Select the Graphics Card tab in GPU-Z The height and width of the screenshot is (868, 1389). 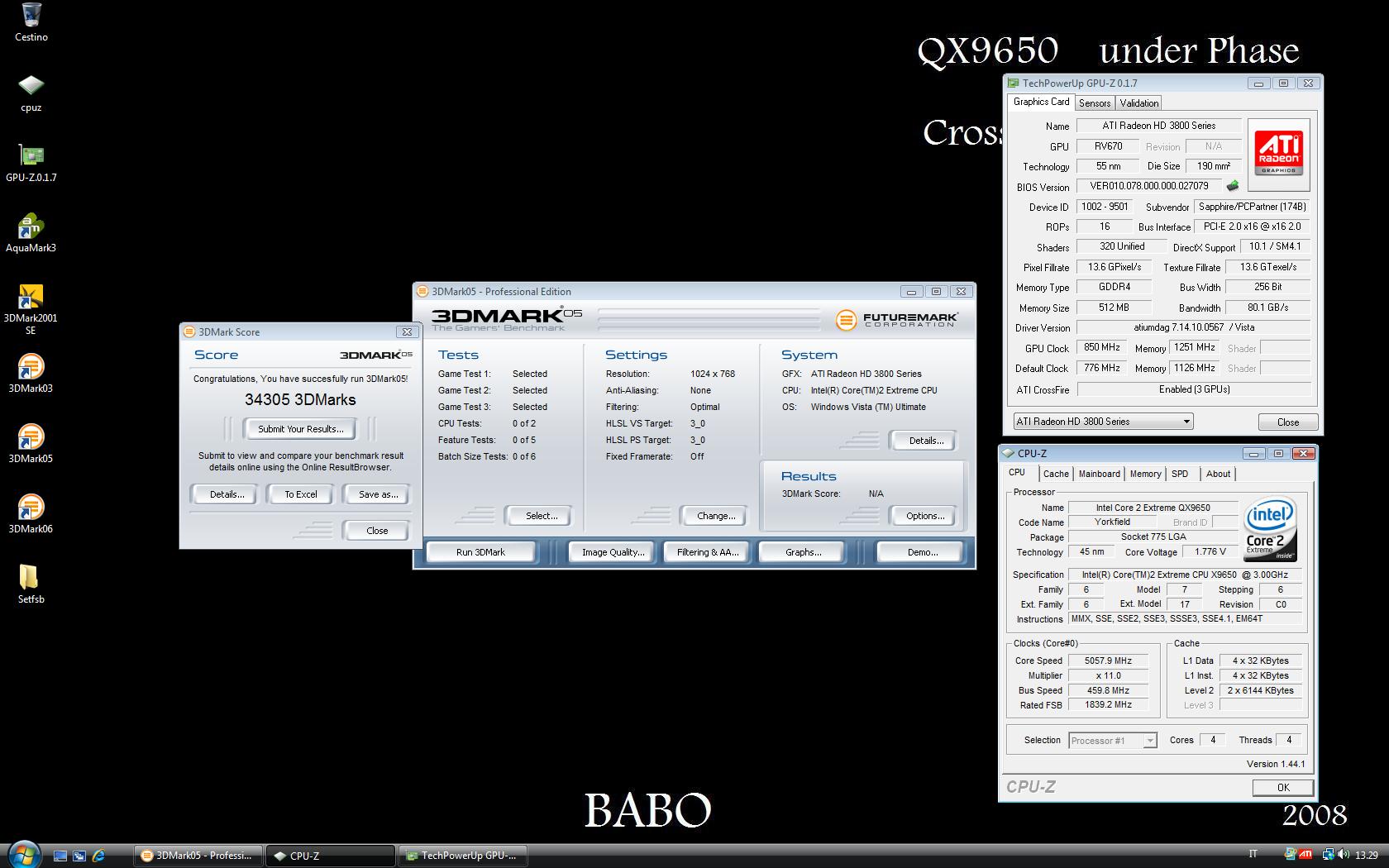(x=1041, y=102)
